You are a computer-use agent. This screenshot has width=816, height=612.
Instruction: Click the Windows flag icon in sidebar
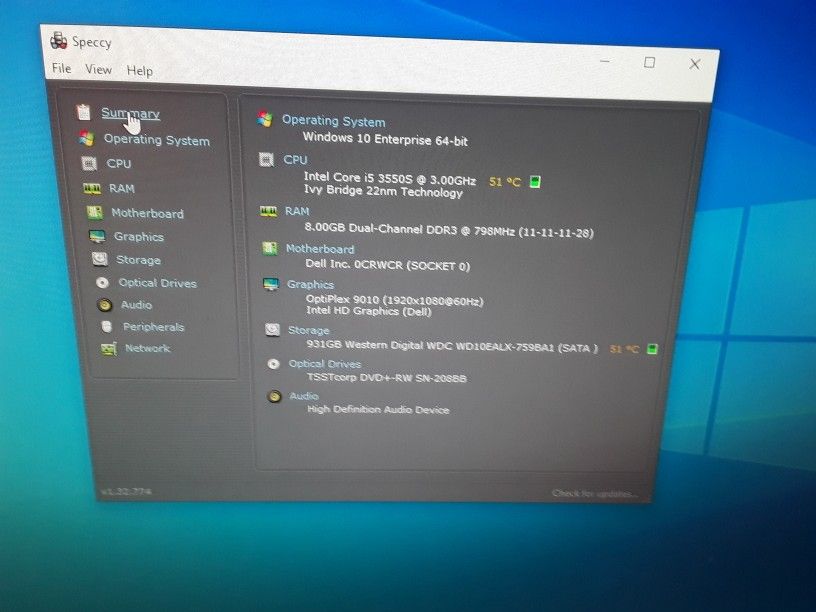(86, 138)
